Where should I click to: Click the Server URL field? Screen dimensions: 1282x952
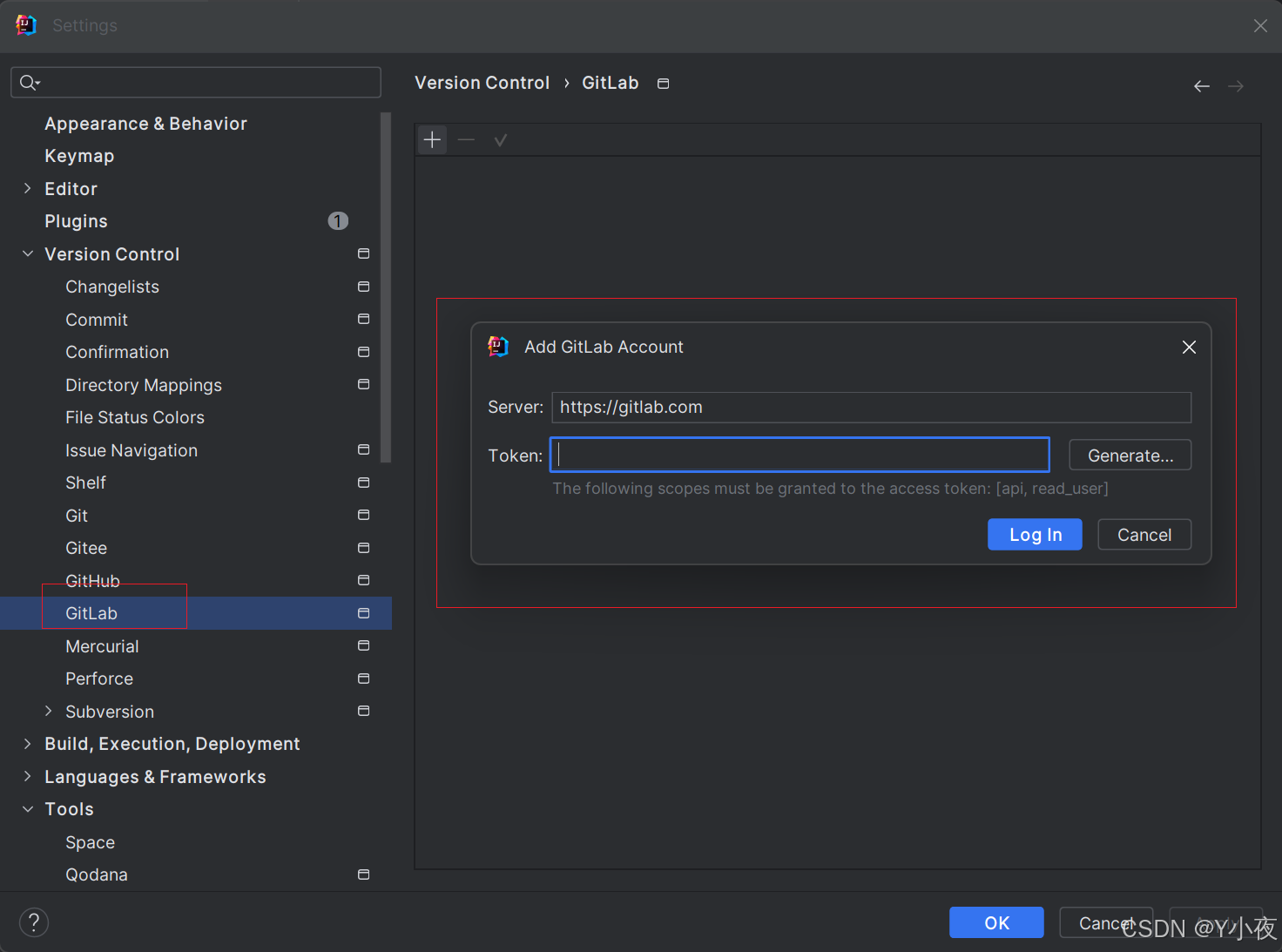pyautogui.click(x=871, y=407)
